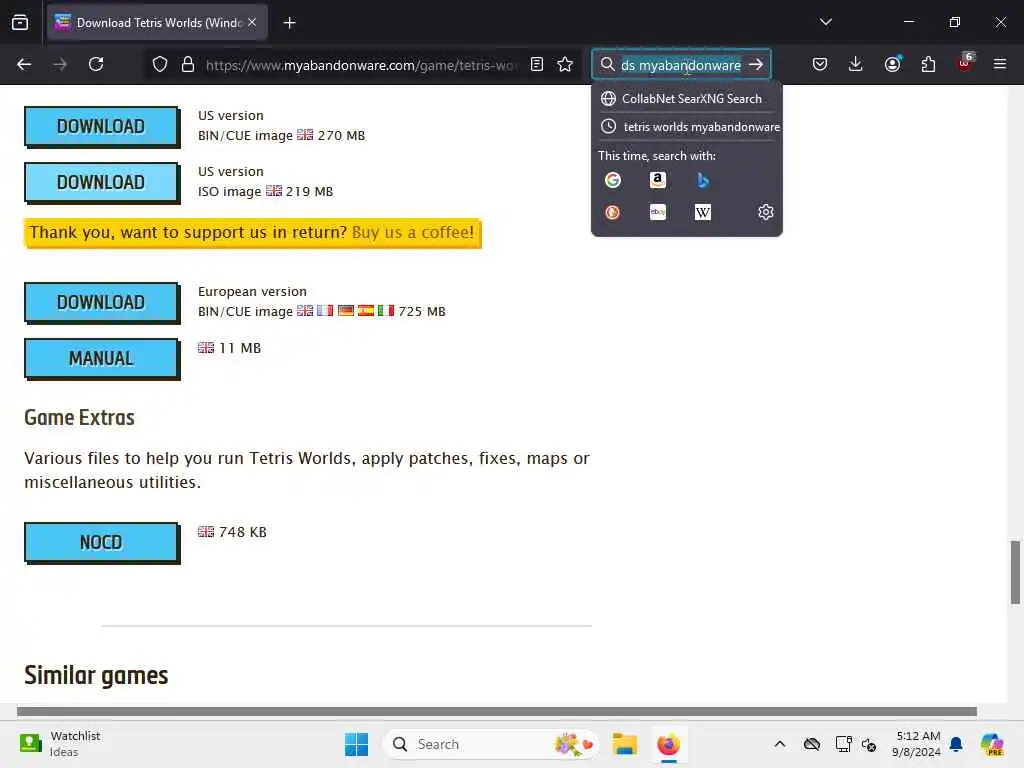Go back to the previous page

[x=24, y=64]
